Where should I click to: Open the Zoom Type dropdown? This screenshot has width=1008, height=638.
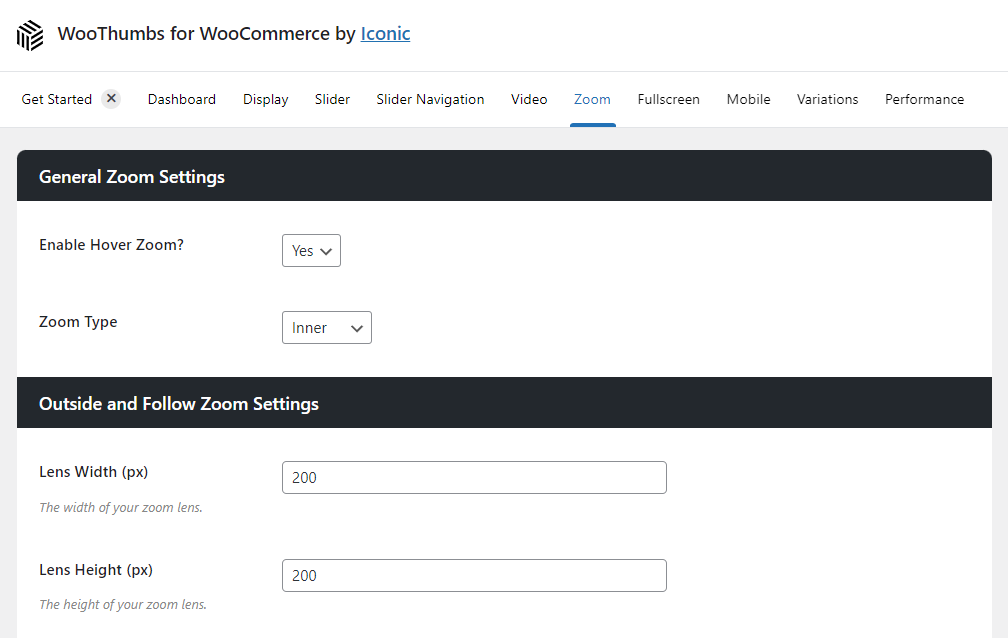[x=326, y=327]
